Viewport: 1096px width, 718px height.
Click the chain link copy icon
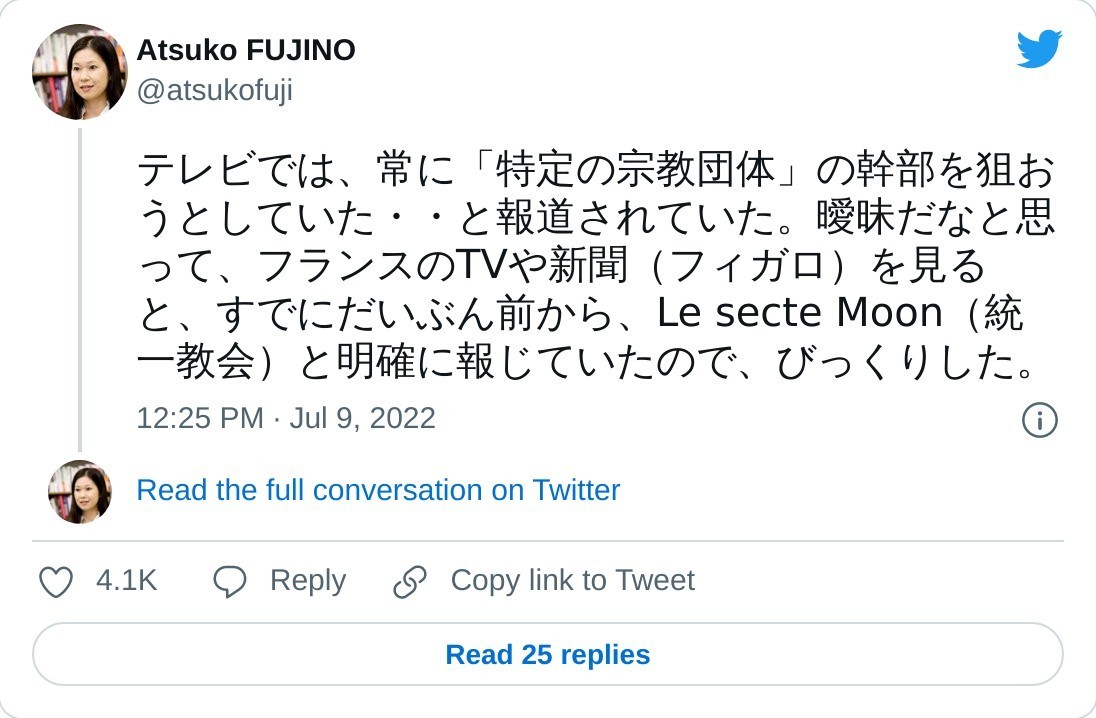coord(410,581)
